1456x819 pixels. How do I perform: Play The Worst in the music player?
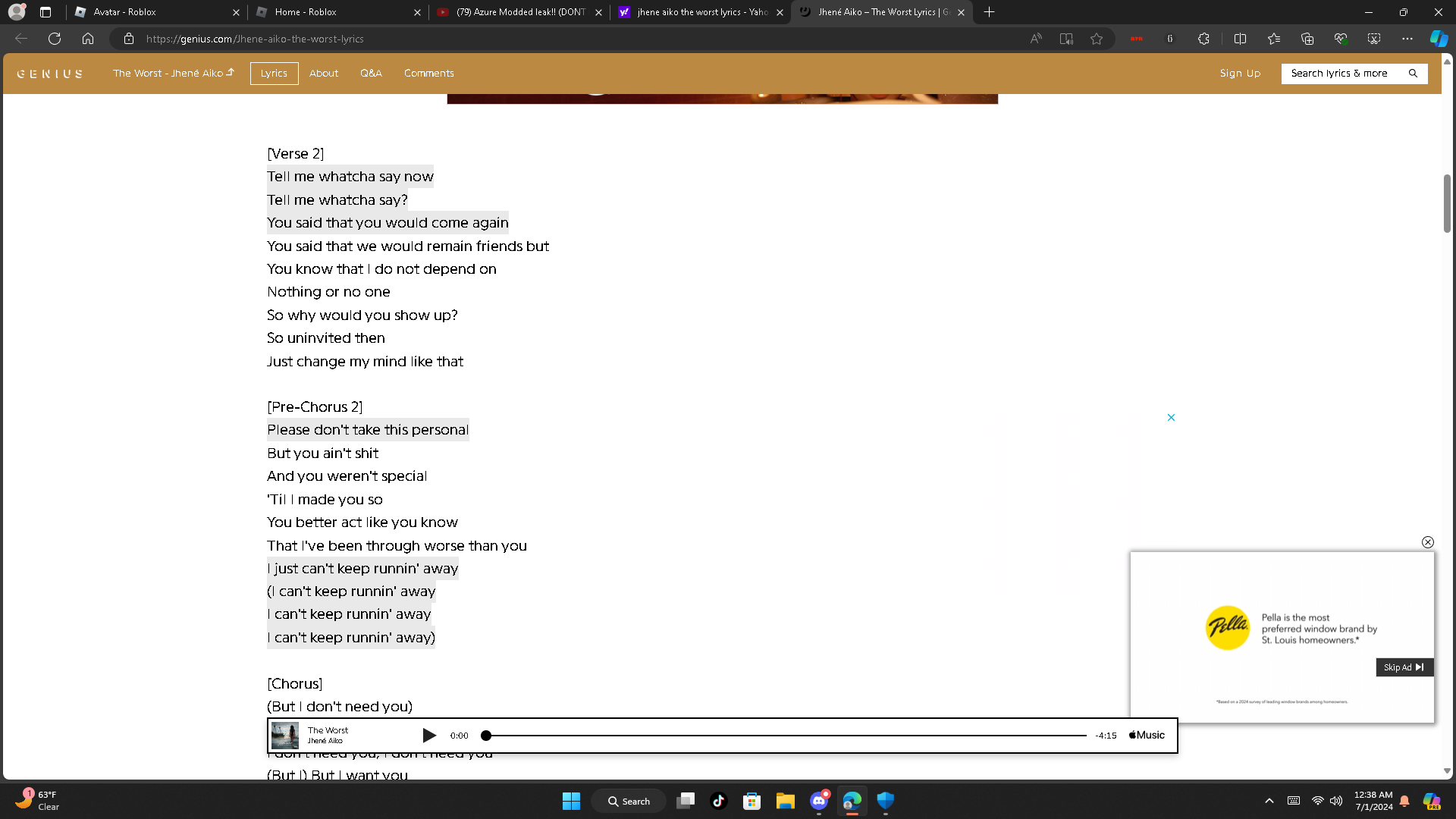(x=429, y=736)
